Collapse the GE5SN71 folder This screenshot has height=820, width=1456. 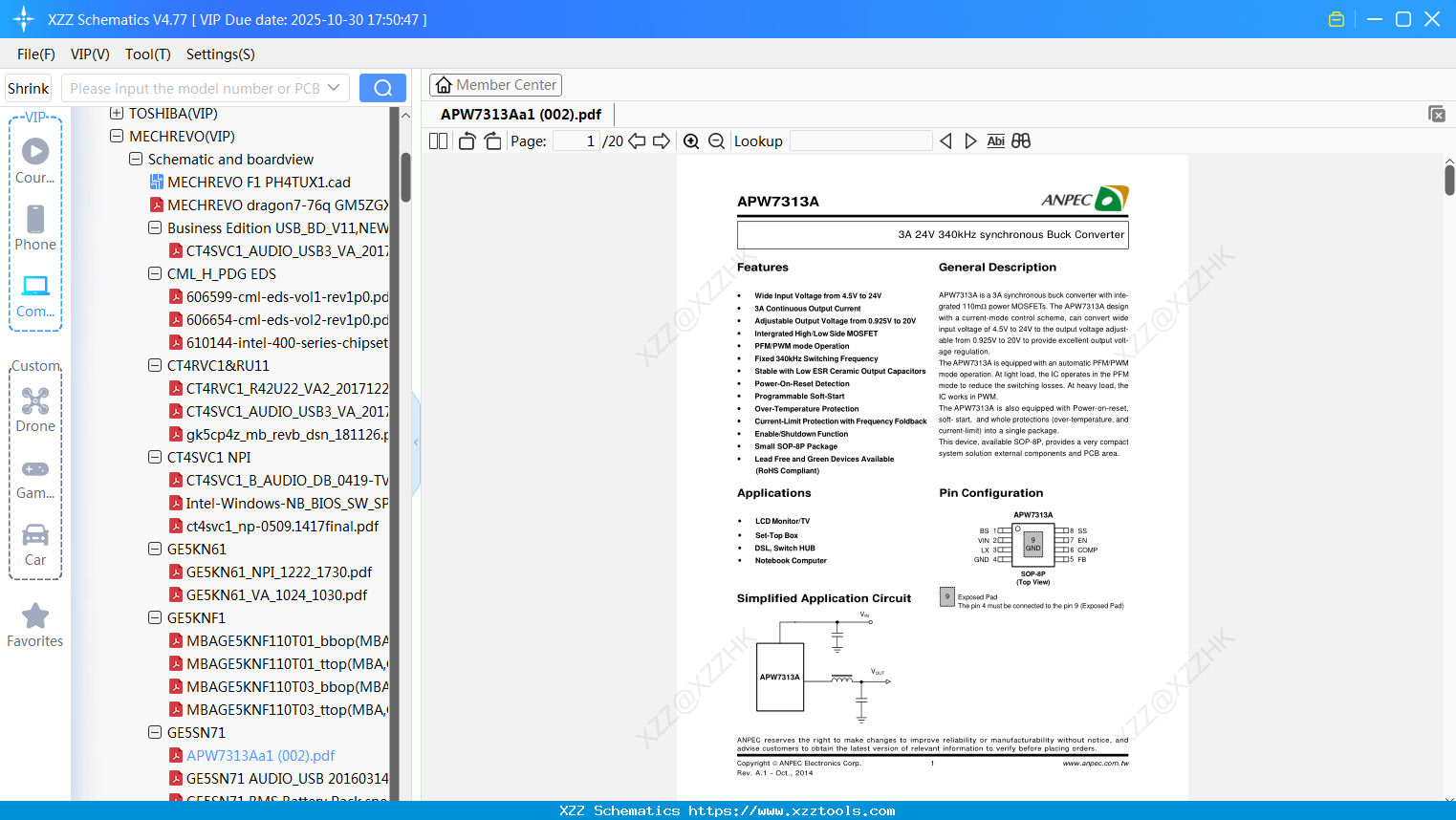[x=155, y=732]
